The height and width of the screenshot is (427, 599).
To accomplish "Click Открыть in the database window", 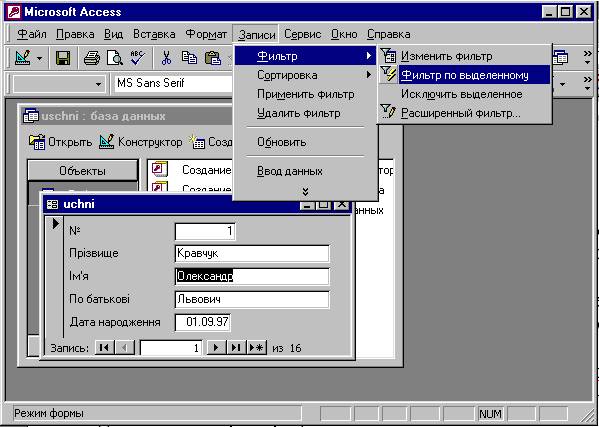I will [60, 142].
